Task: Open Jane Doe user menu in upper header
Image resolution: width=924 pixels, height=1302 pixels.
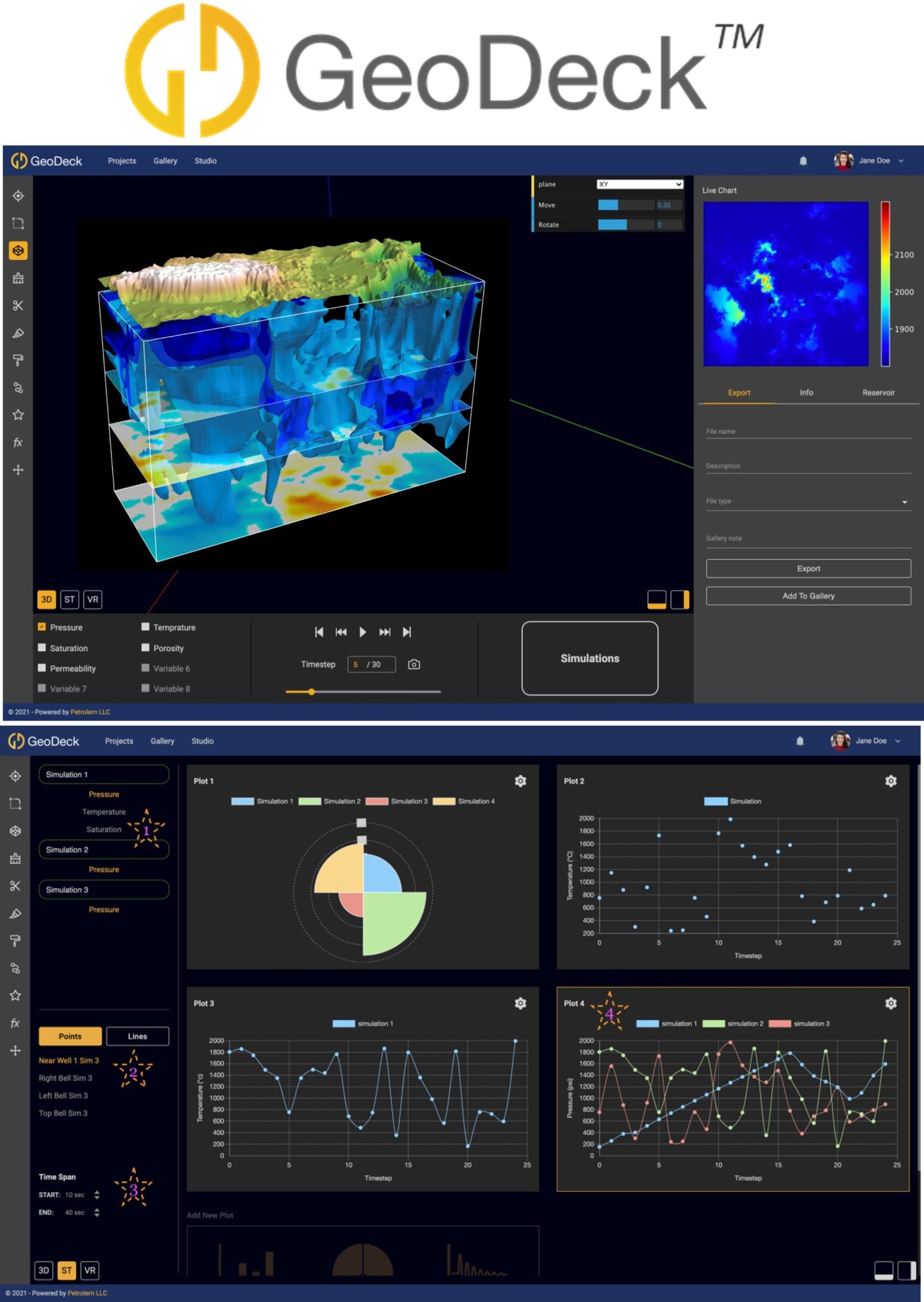Action: (x=870, y=161)
